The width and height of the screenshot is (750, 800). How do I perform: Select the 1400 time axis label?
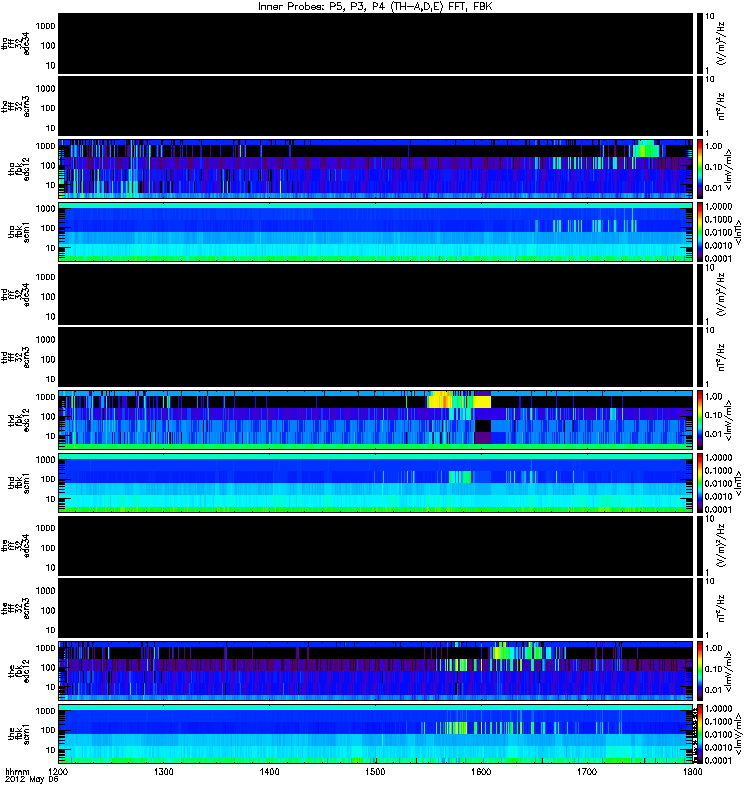[x=269, y=771]
